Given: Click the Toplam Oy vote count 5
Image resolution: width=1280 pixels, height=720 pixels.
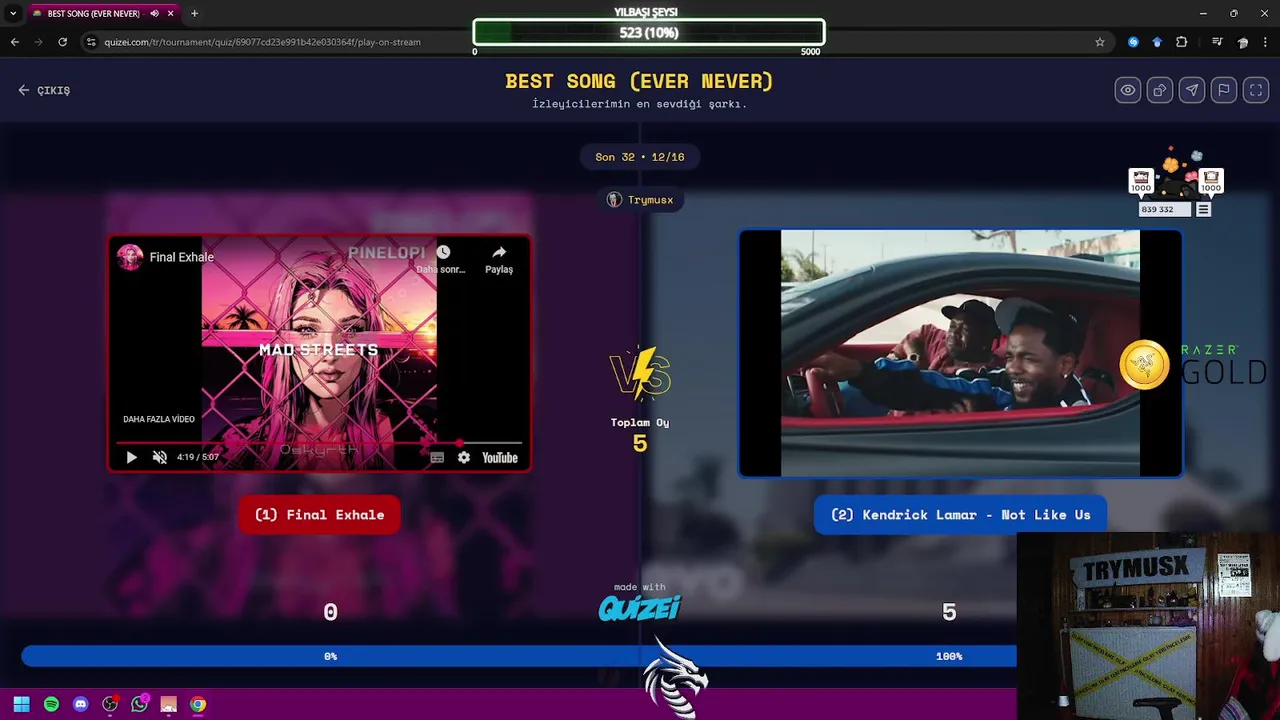Looking at the screenshot, I should pos(640,444).
